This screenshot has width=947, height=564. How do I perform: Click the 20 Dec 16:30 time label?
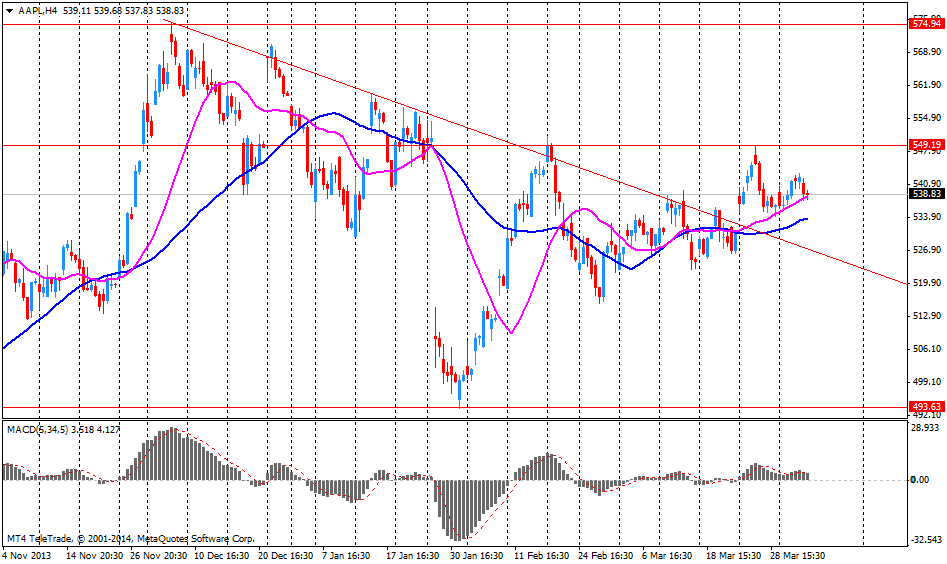click(x=286, y=556)
